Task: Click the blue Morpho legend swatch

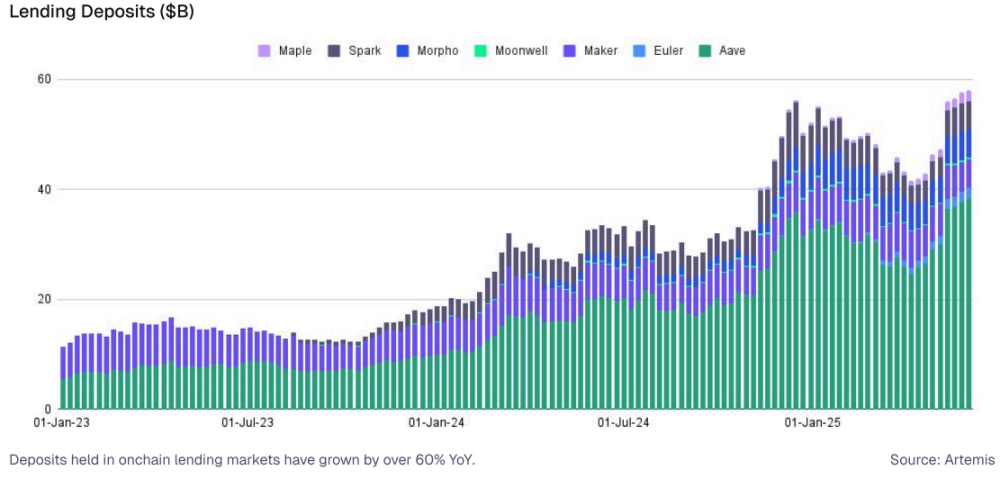Action: click(x=403, y=51)
